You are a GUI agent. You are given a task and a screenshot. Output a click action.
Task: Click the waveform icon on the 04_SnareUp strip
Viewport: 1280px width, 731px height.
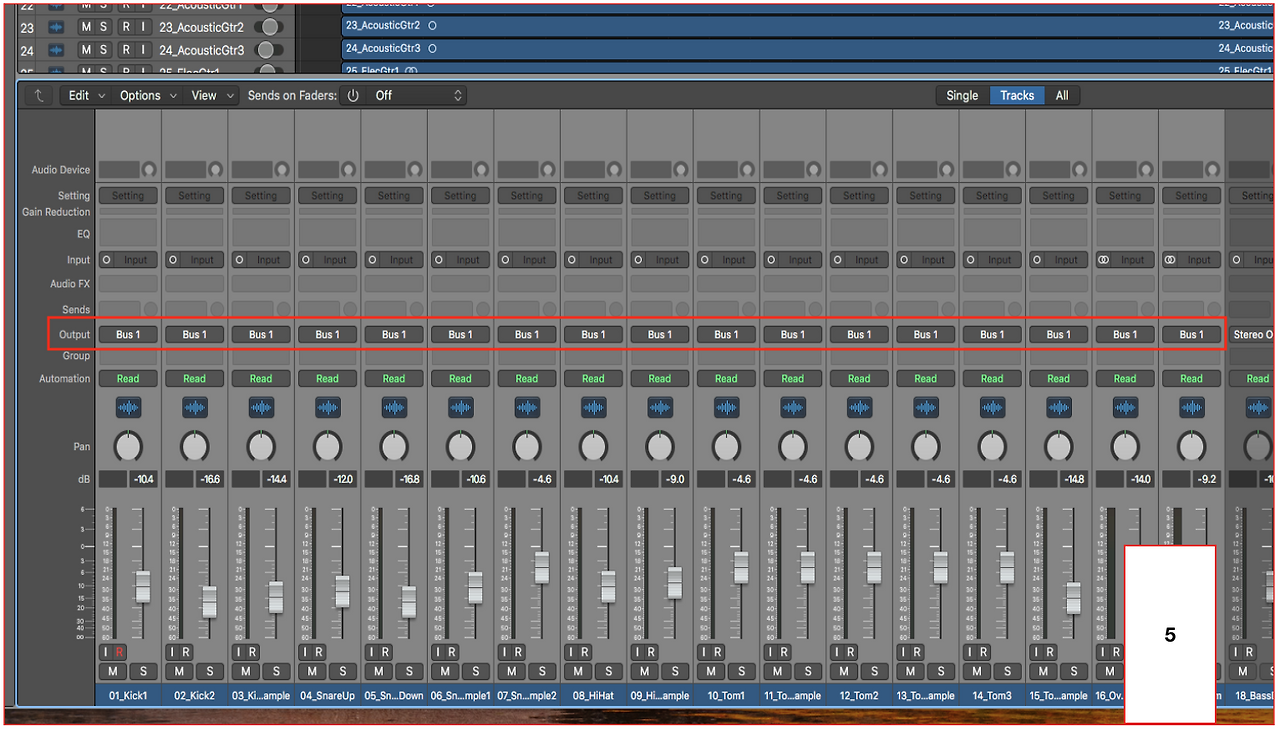(x=328, y=408)
